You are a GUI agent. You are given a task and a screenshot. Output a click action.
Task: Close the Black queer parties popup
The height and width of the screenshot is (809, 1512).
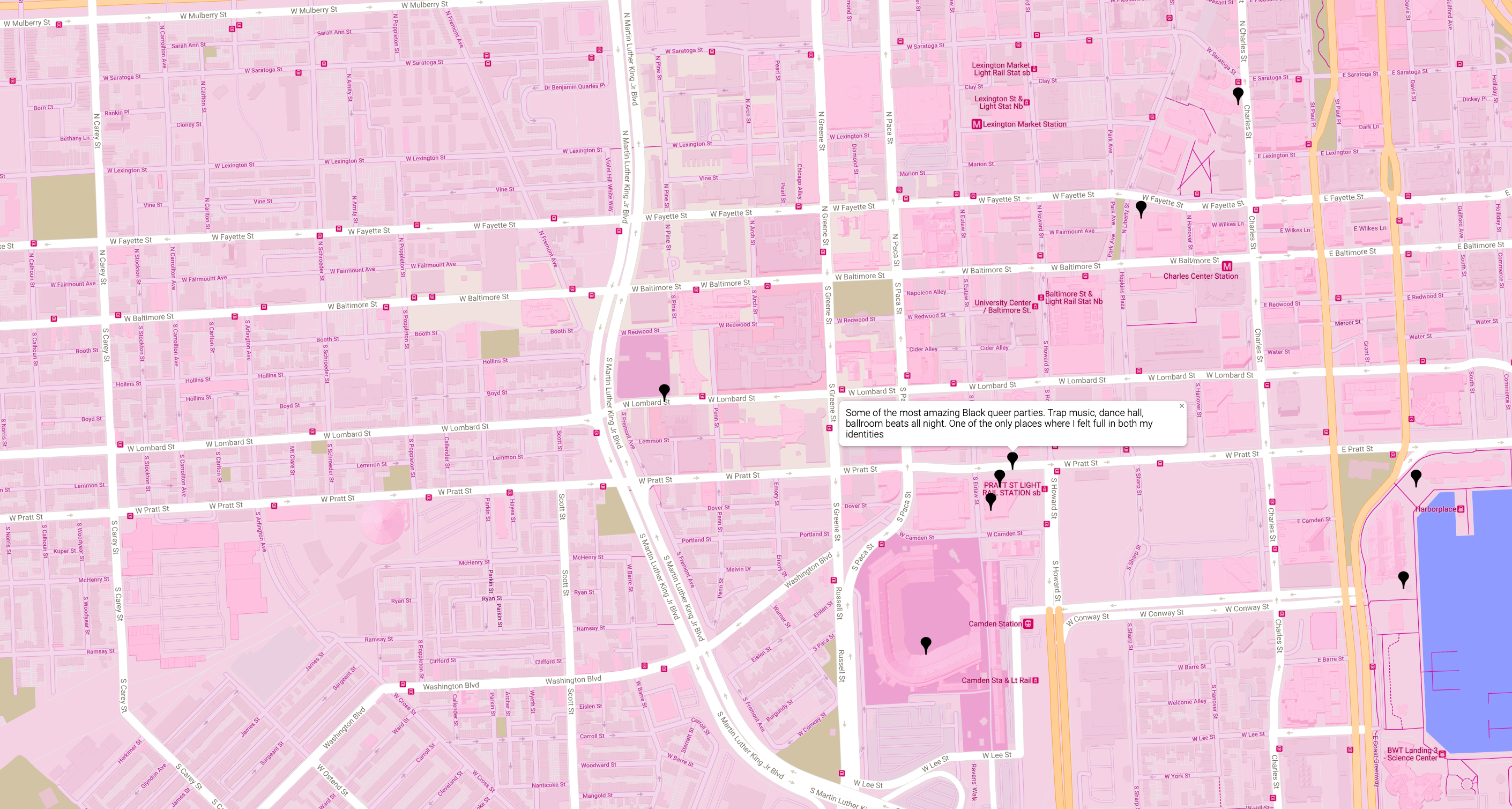[x=1181, y=406]
